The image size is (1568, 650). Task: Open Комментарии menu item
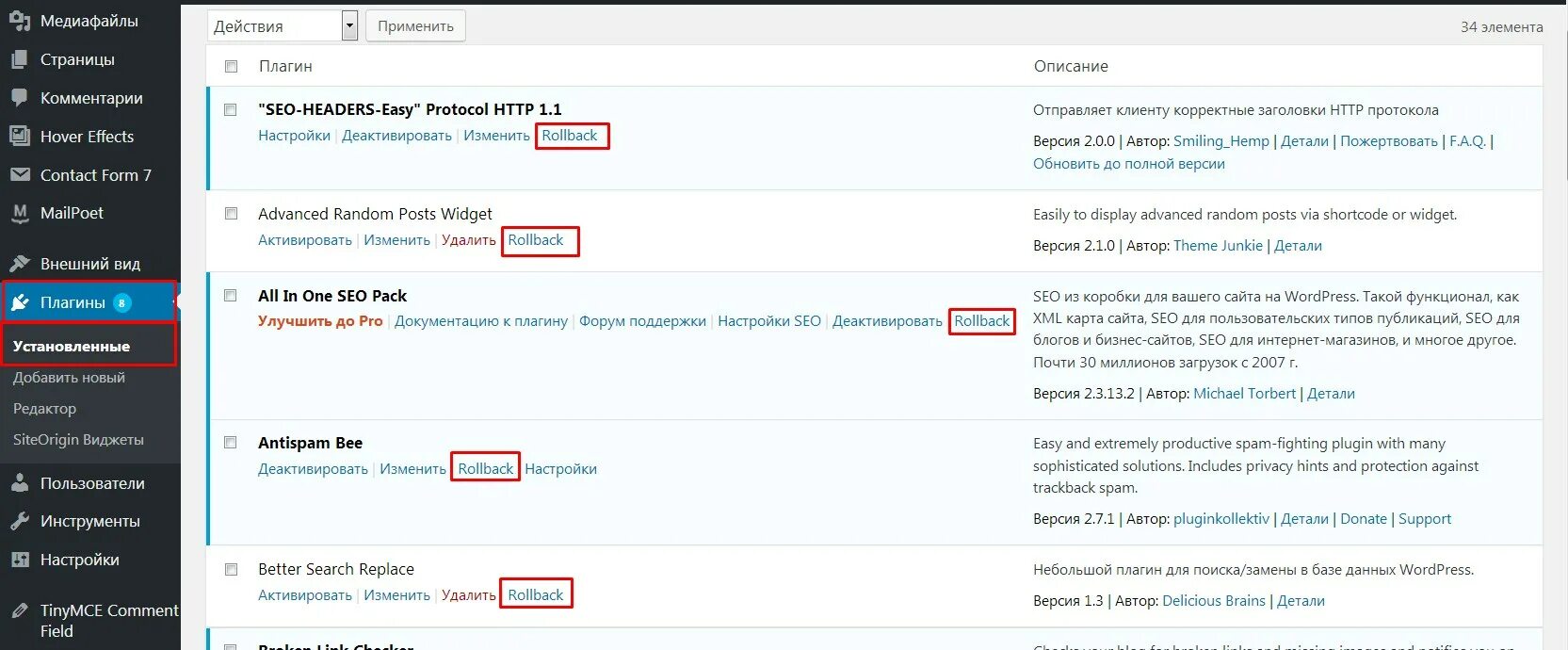pos(91,98)
